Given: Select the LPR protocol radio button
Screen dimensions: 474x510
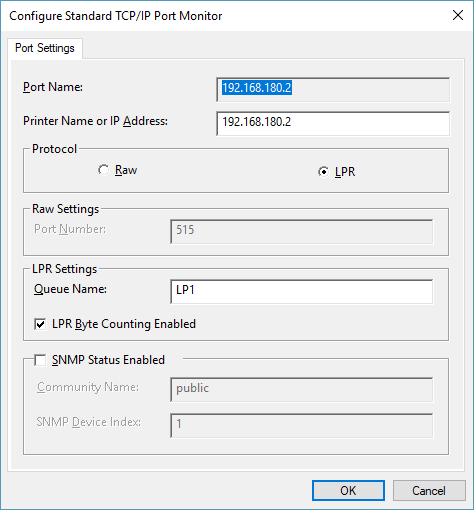Looking at the screenshot, I should 323,172.
